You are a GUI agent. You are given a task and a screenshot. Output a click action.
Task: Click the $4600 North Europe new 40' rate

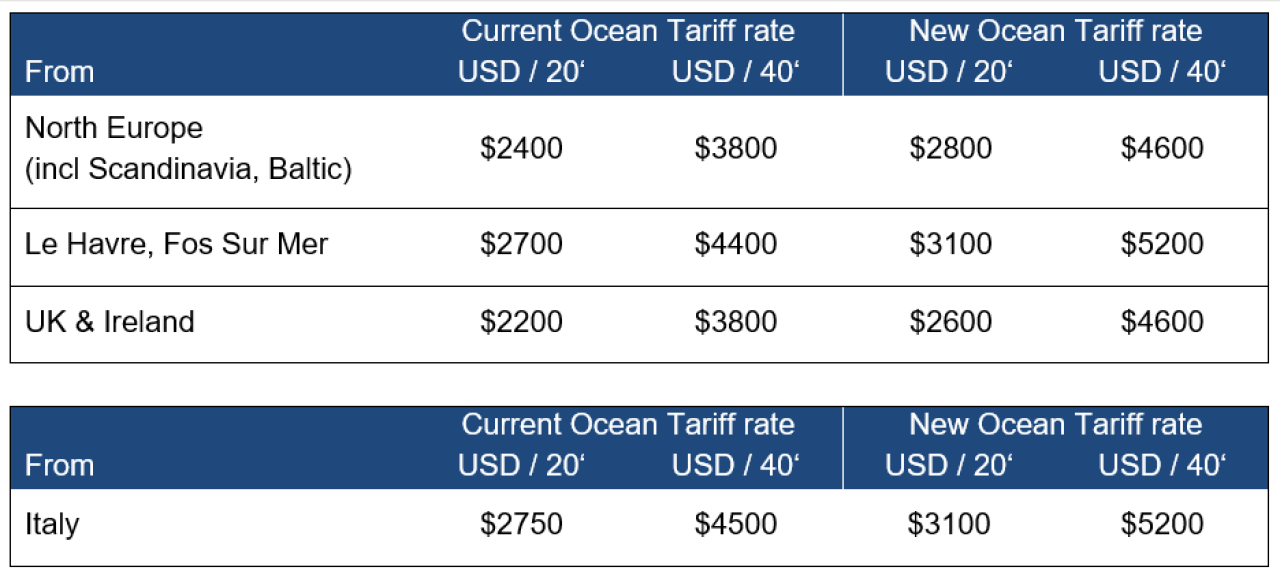pyautogui.click(x=1162, y=149)
